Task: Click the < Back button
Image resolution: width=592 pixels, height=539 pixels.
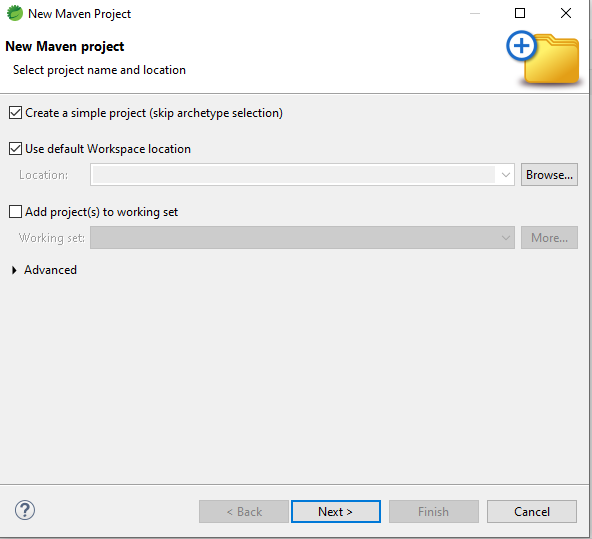Action: pos(244,511)
